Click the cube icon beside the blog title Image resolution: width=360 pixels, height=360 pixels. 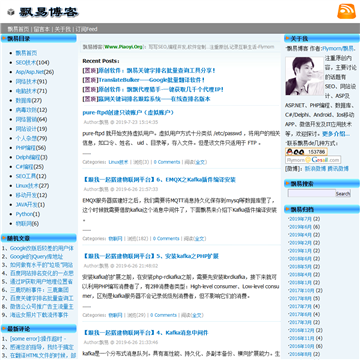point(11,12)
